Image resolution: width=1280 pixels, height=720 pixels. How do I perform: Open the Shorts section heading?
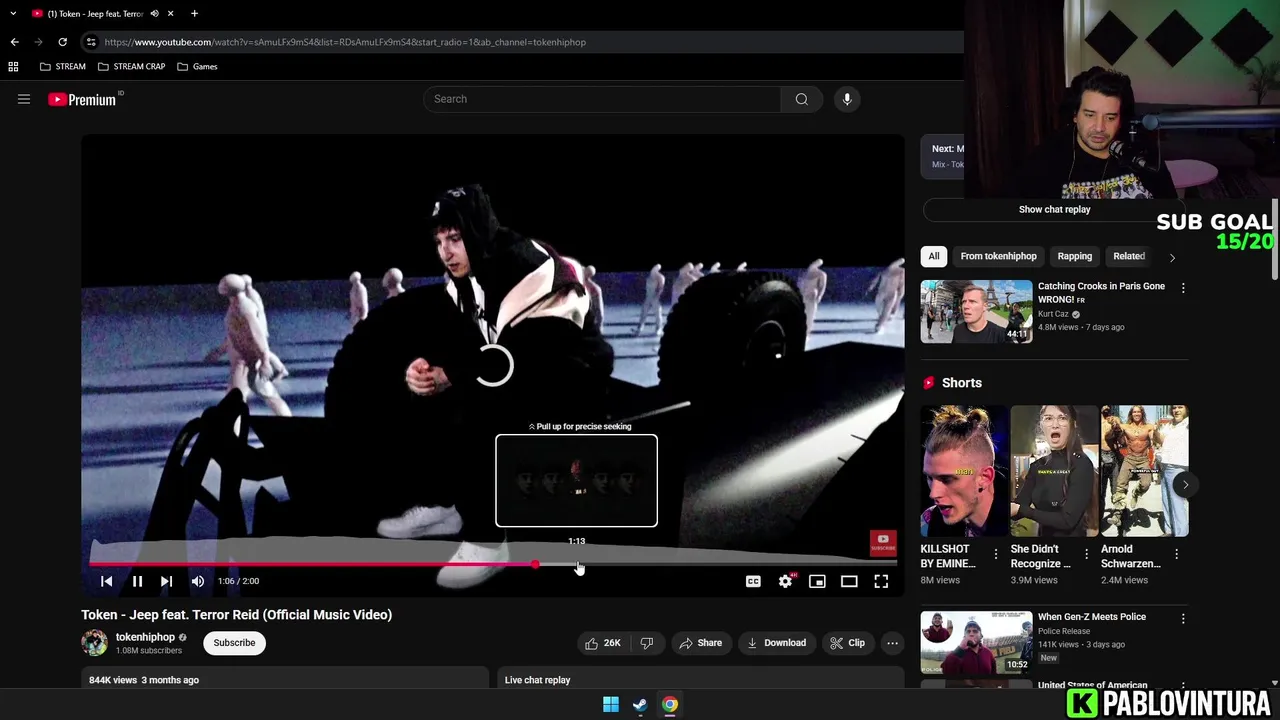pyautogui.click(x=962, y=383)
